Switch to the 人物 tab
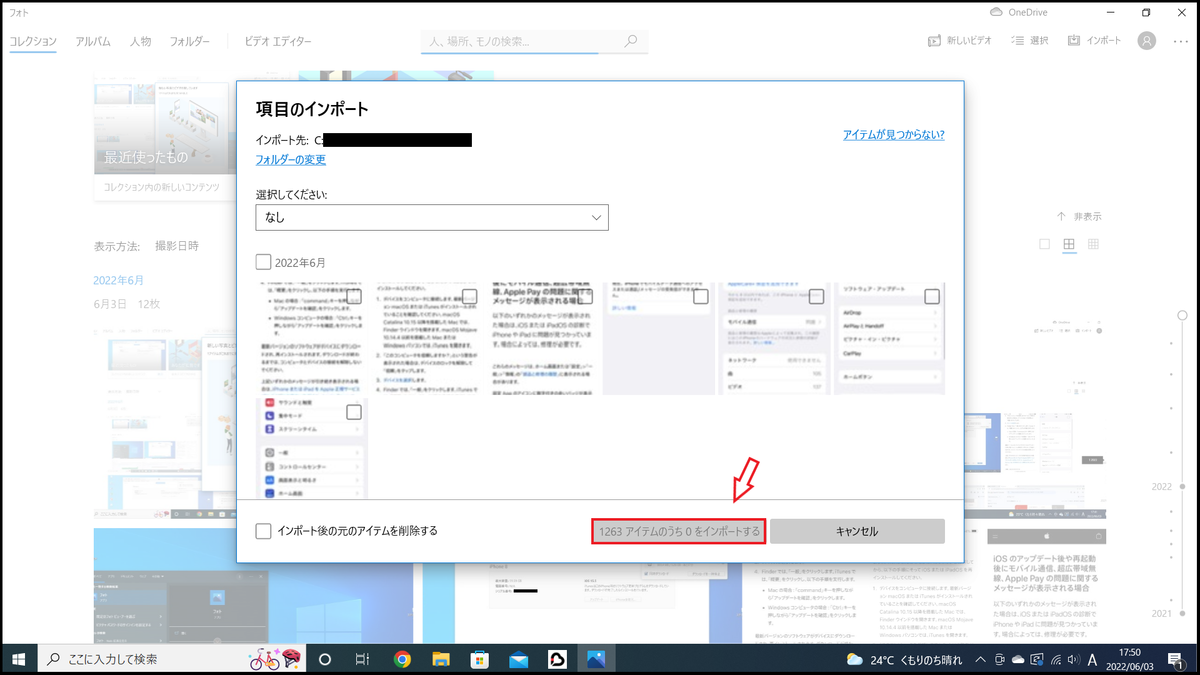1200x675 pixels. pyautogui.click(x=140, y=41)
